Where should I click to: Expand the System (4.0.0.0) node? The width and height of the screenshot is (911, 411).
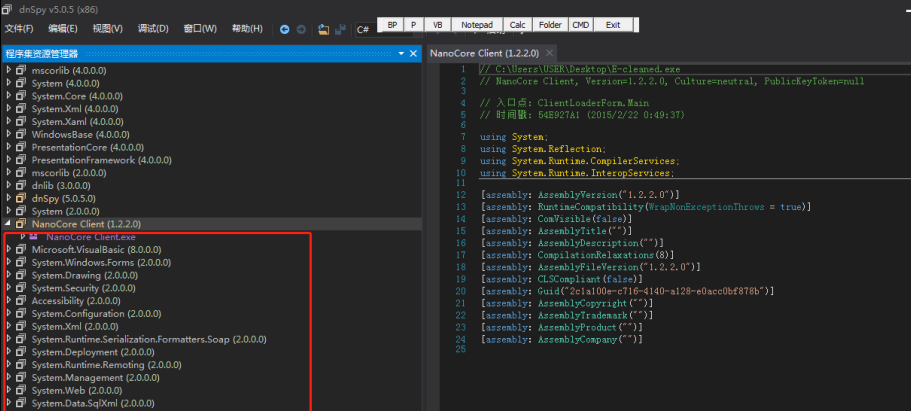pos(9,83)
